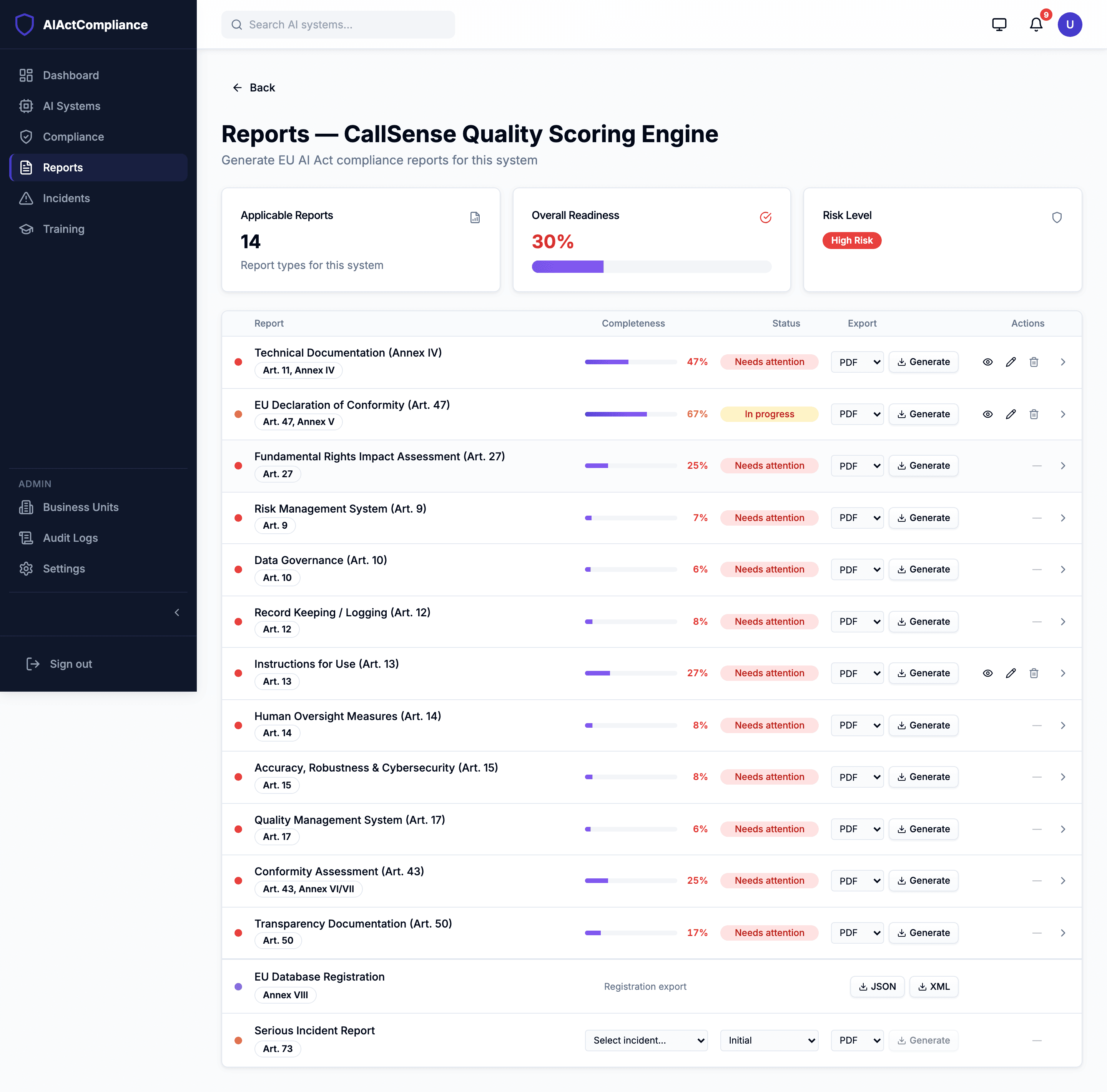Open the Select incident dropdown

coord(646,1040)
